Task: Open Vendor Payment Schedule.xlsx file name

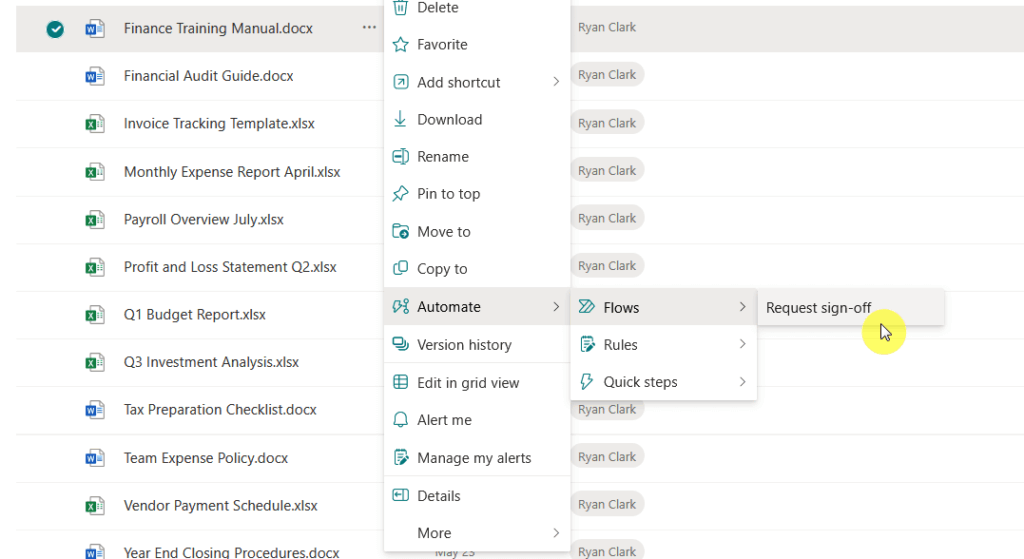Action: click(220, 505)
